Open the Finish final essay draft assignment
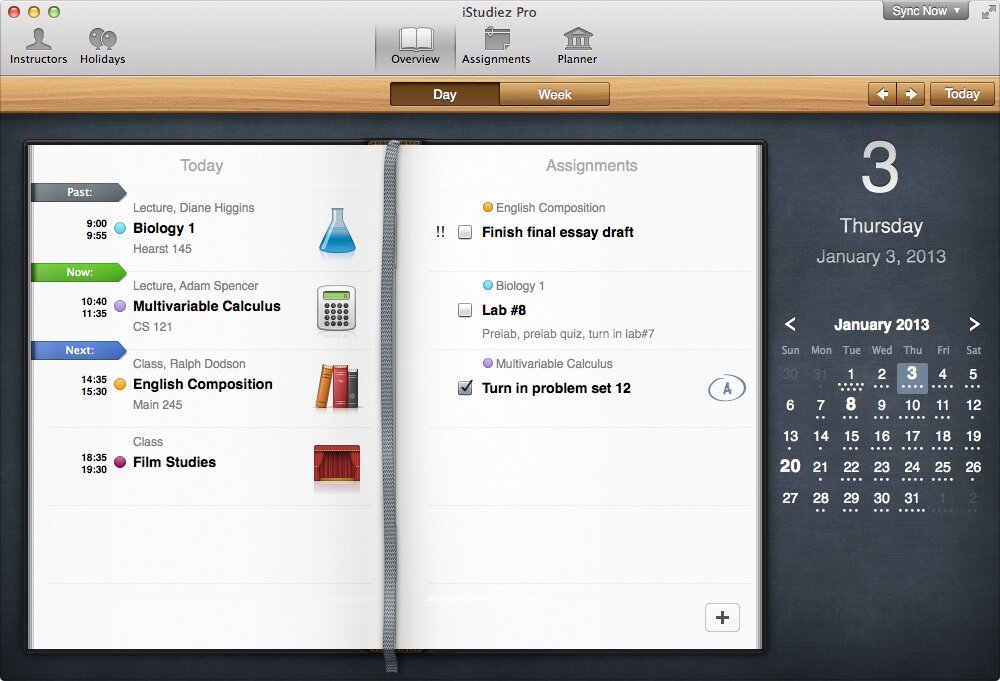The image size is (1000, 681). click(557, 232)
